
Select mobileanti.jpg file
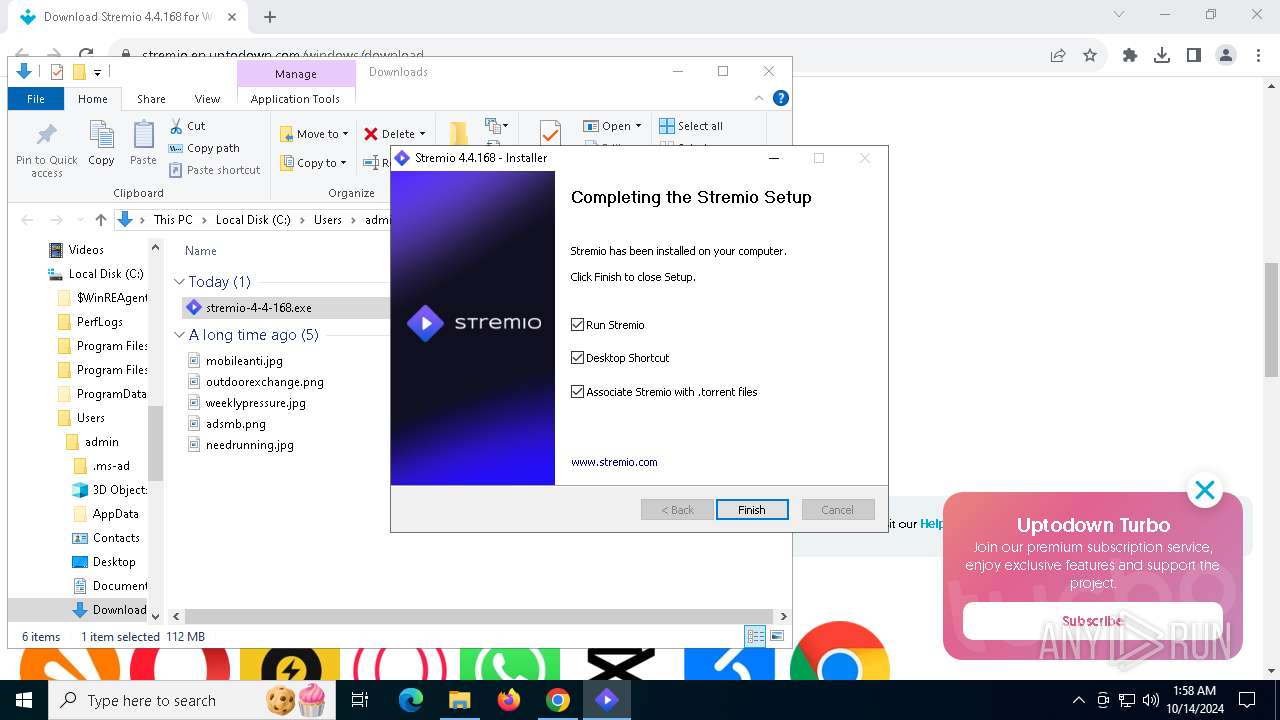click(x=244, y=361)
